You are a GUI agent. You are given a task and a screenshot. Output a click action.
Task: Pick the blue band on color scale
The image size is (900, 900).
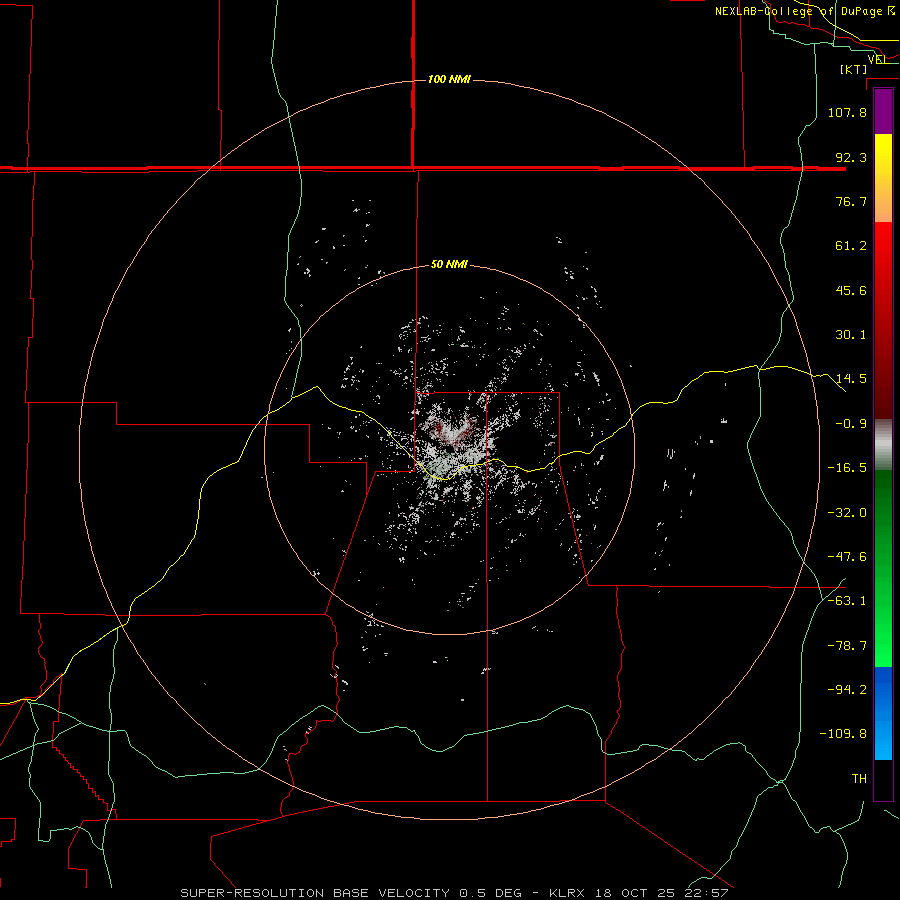pos(883,713)
